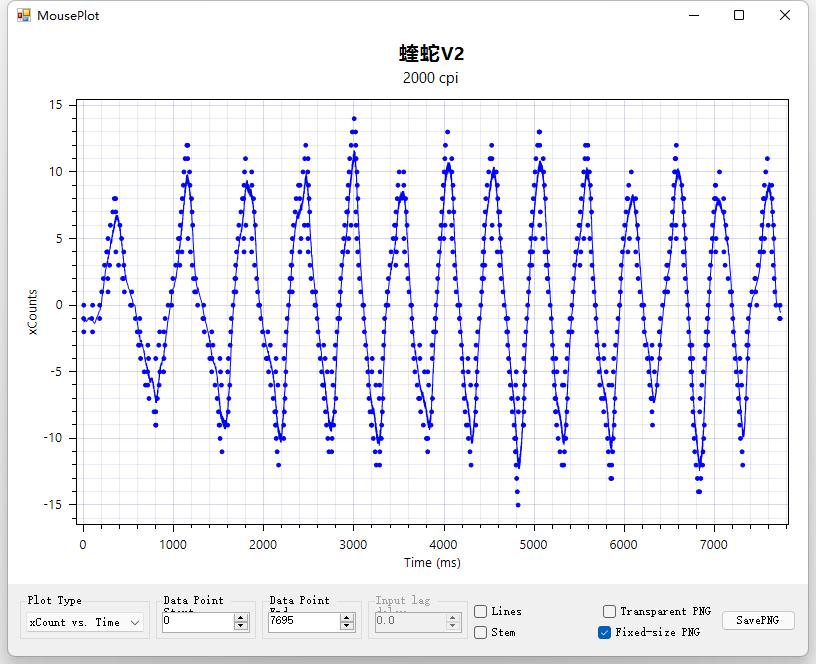The image size is (816, 664).
Task: Decrease Data Point End with down arrow
Action: [347, 626]
